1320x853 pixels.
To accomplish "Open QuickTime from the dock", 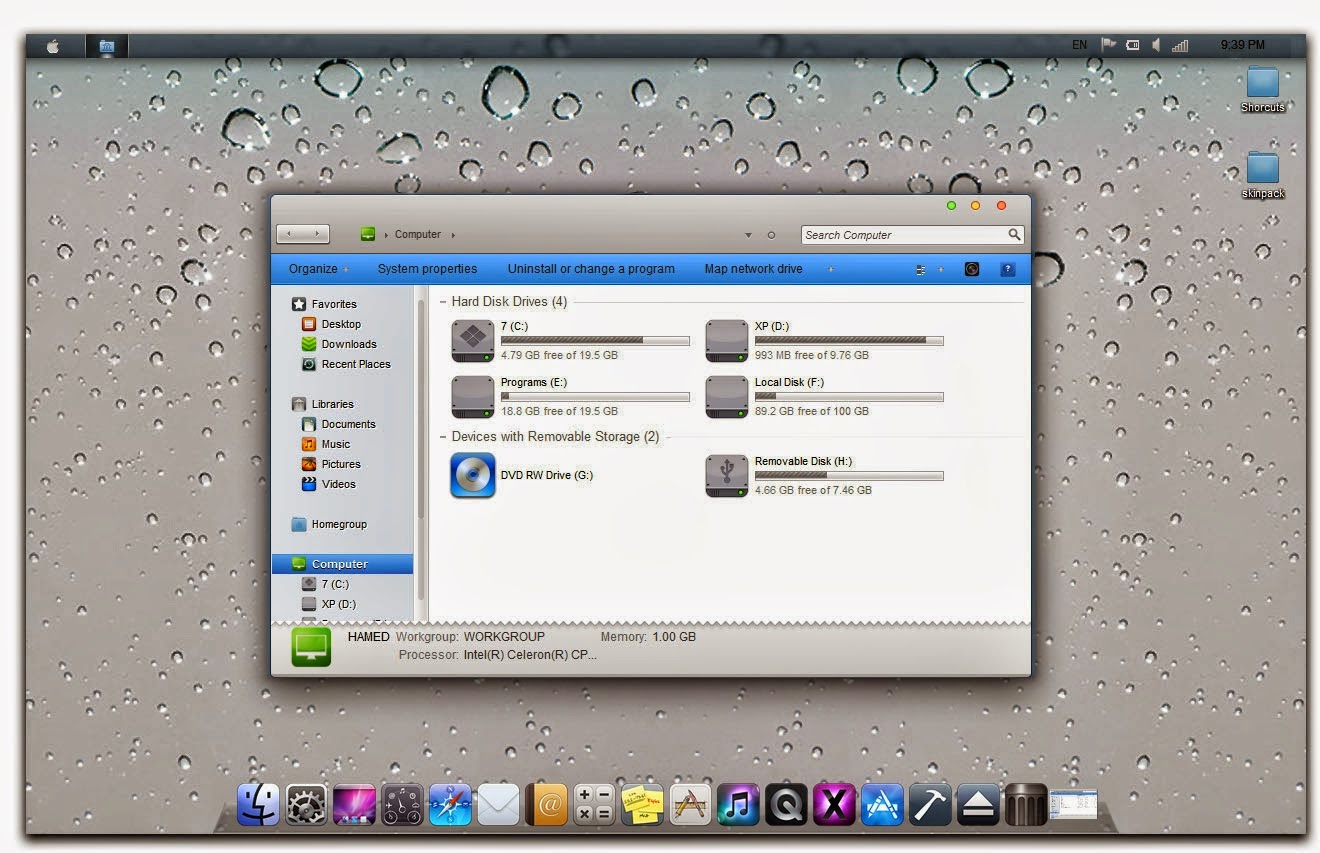I will click(x=786, y=804).
